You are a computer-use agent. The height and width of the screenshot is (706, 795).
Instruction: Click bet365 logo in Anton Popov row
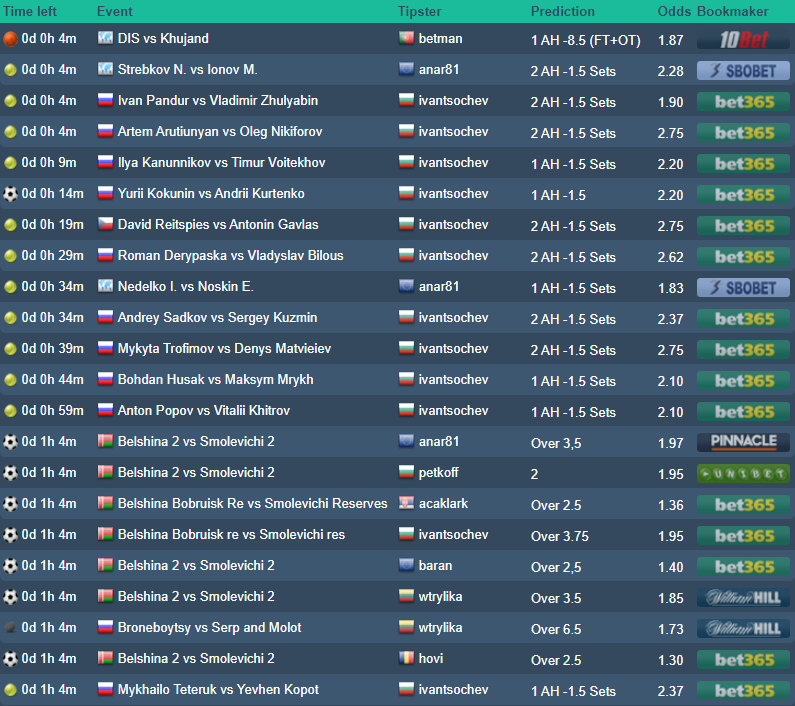pos(743,411)
